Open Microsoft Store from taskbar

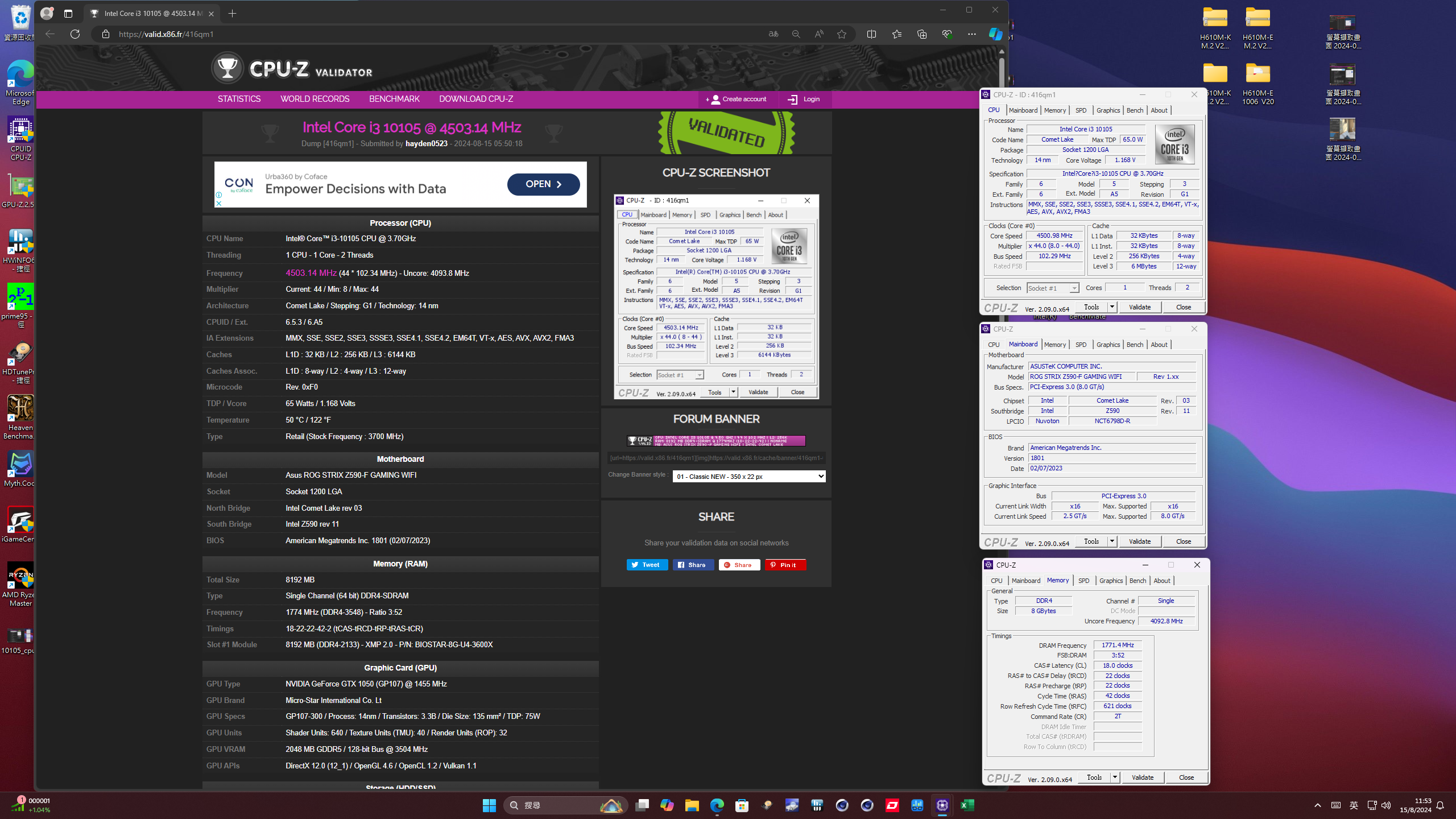click(x=742, y=805)
